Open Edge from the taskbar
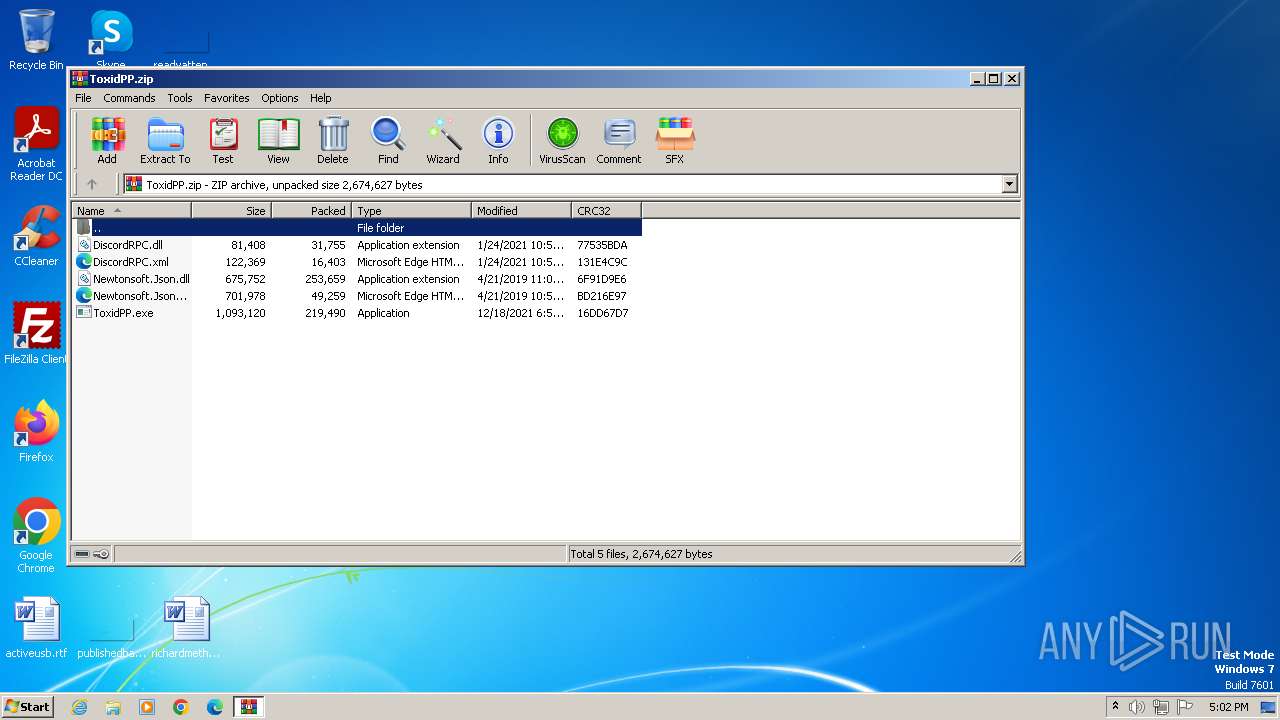Image resolution: width=1280 pixels, height=720 pixels. click(215, 707)
